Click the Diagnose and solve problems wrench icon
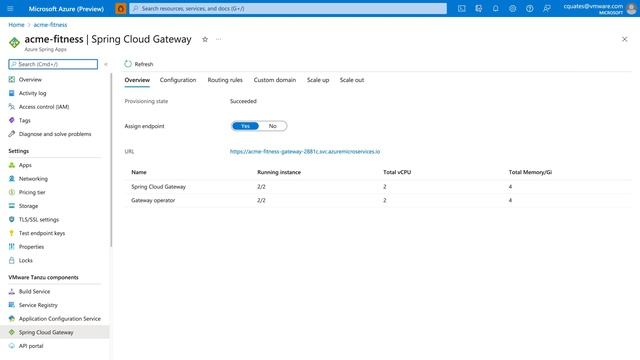640x360 pixels. [x=11, y=134]
